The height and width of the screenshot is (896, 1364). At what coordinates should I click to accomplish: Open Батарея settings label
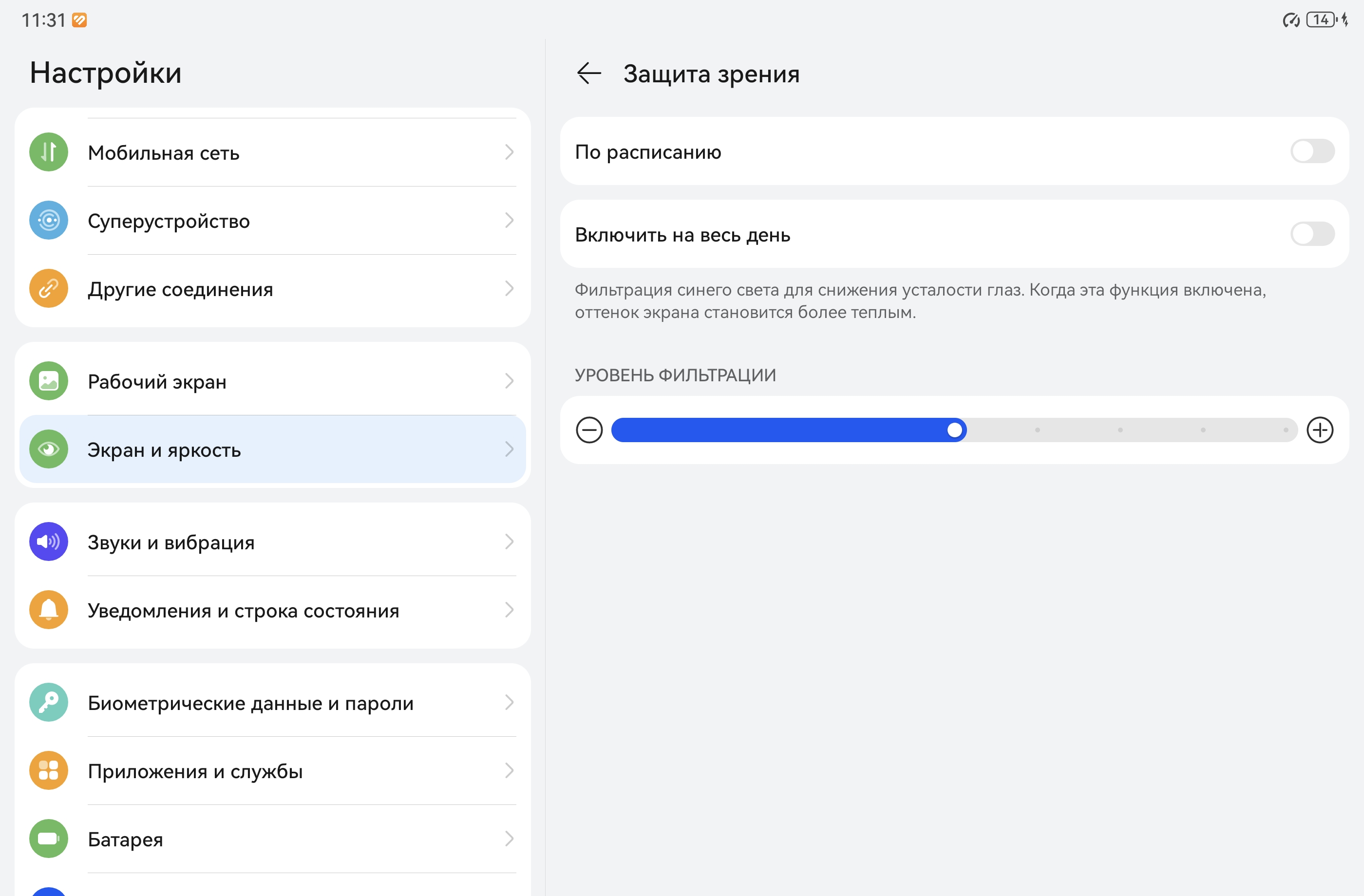(126, 840)
